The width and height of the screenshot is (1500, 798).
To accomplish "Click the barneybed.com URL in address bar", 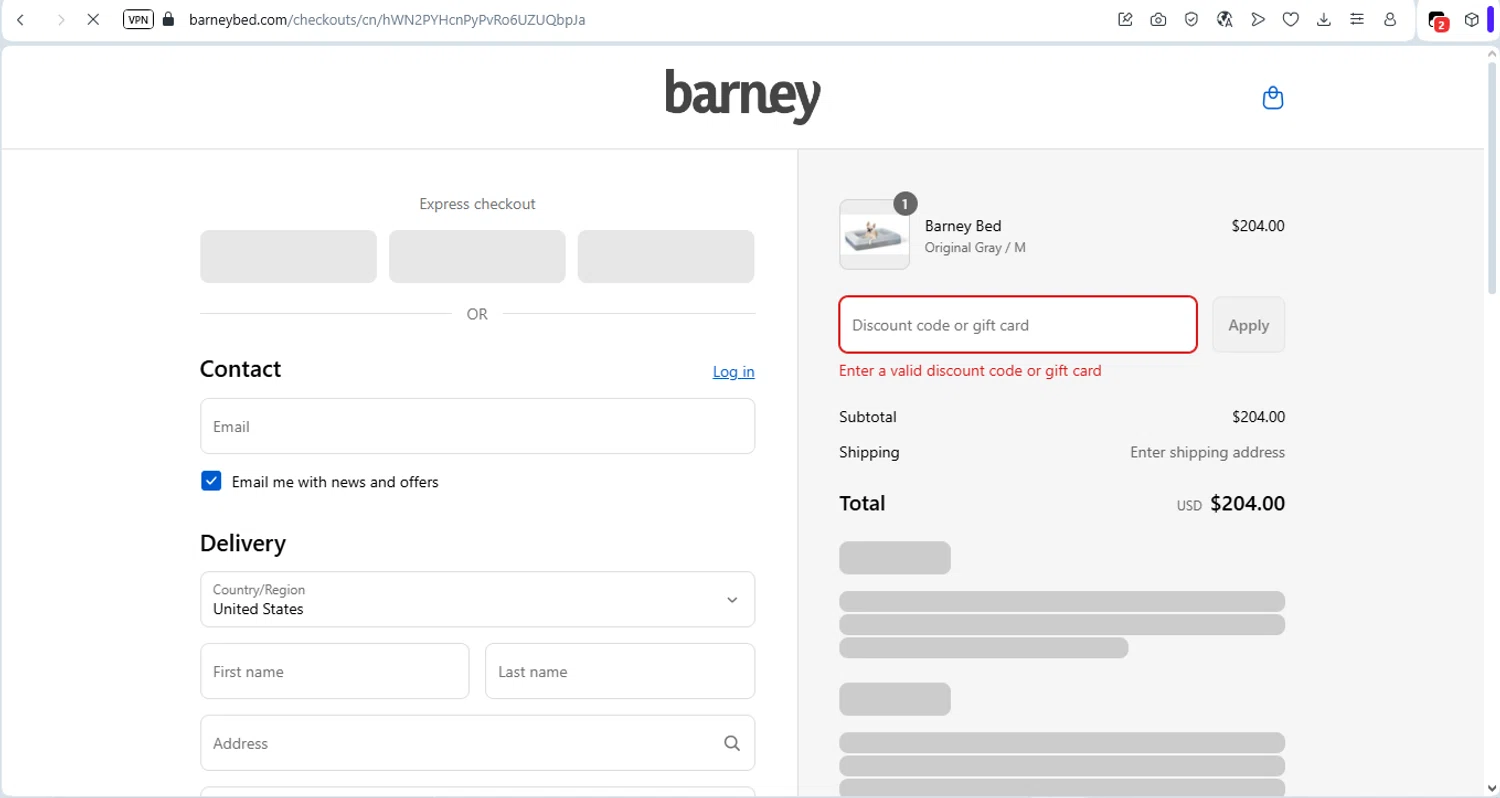I will (x=387, y=19).
